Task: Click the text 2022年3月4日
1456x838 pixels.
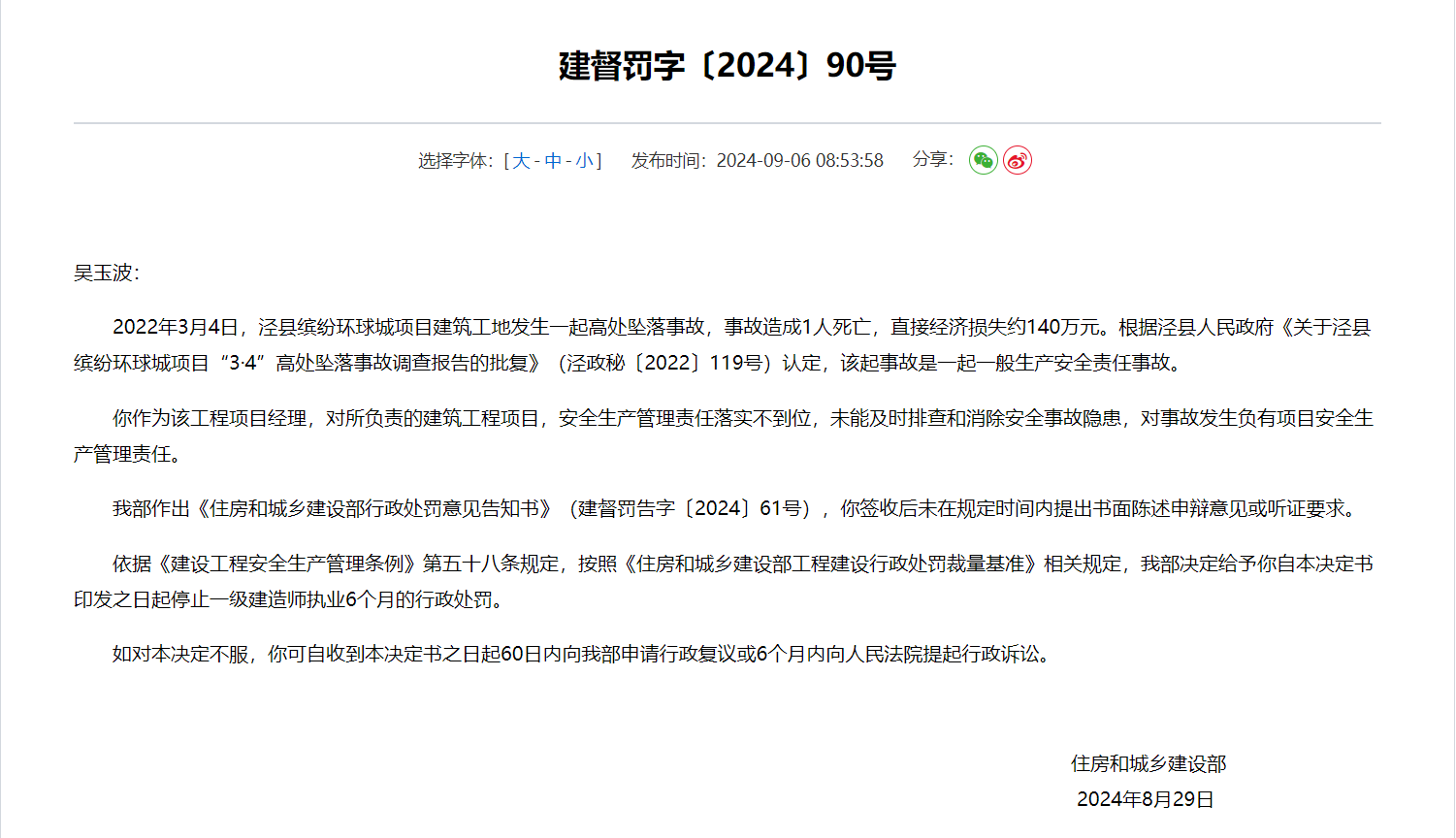Action: pyautogui.click(x=176, y=328)
